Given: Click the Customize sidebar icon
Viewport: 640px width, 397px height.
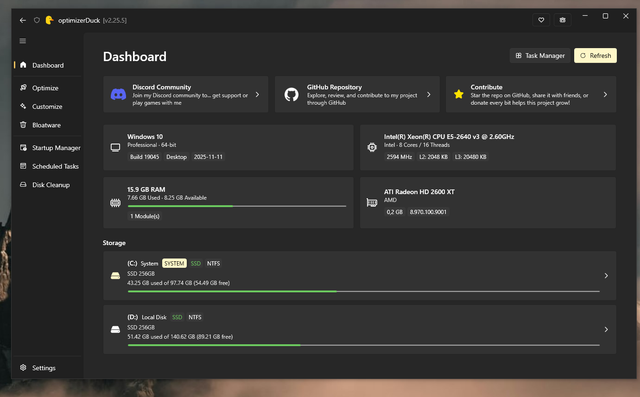Looking at the screenshot, I should tap(23, 106).
